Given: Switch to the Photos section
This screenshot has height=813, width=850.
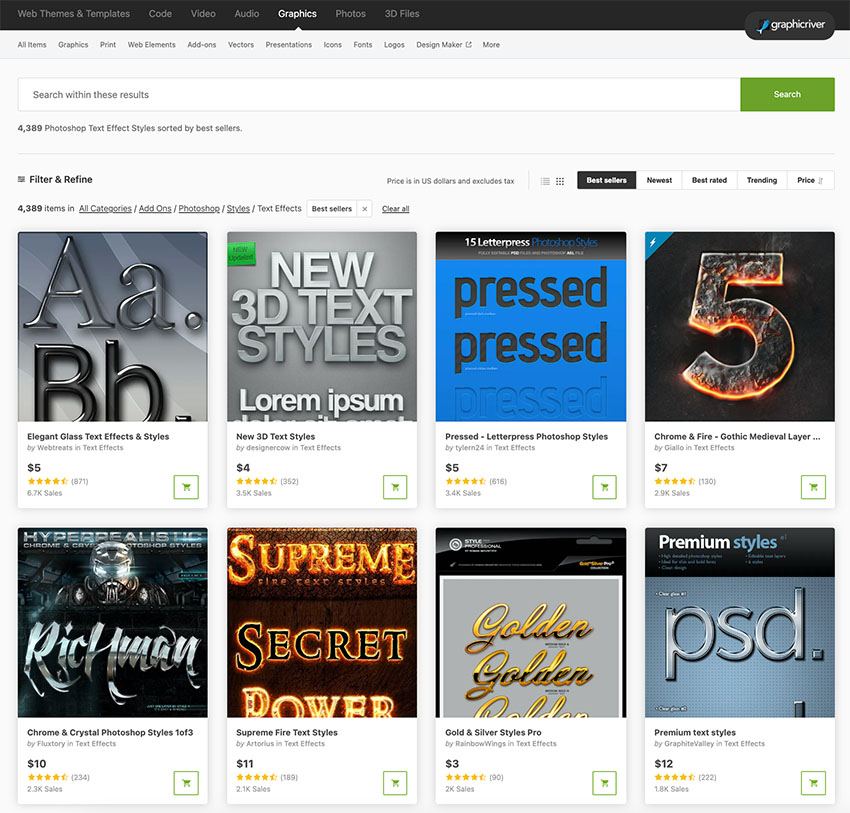Looking at the screenshot, I should [x=350, y=14].
